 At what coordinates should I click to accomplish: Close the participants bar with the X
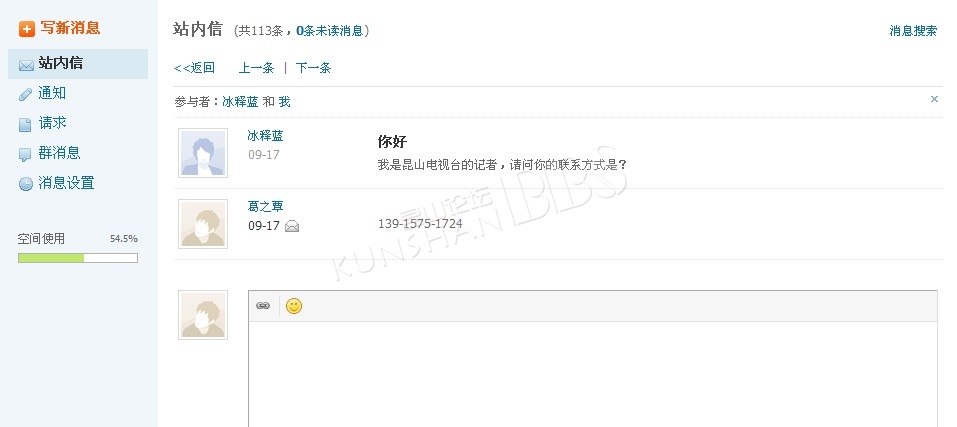pyautogui.click(x=934, y=99)
